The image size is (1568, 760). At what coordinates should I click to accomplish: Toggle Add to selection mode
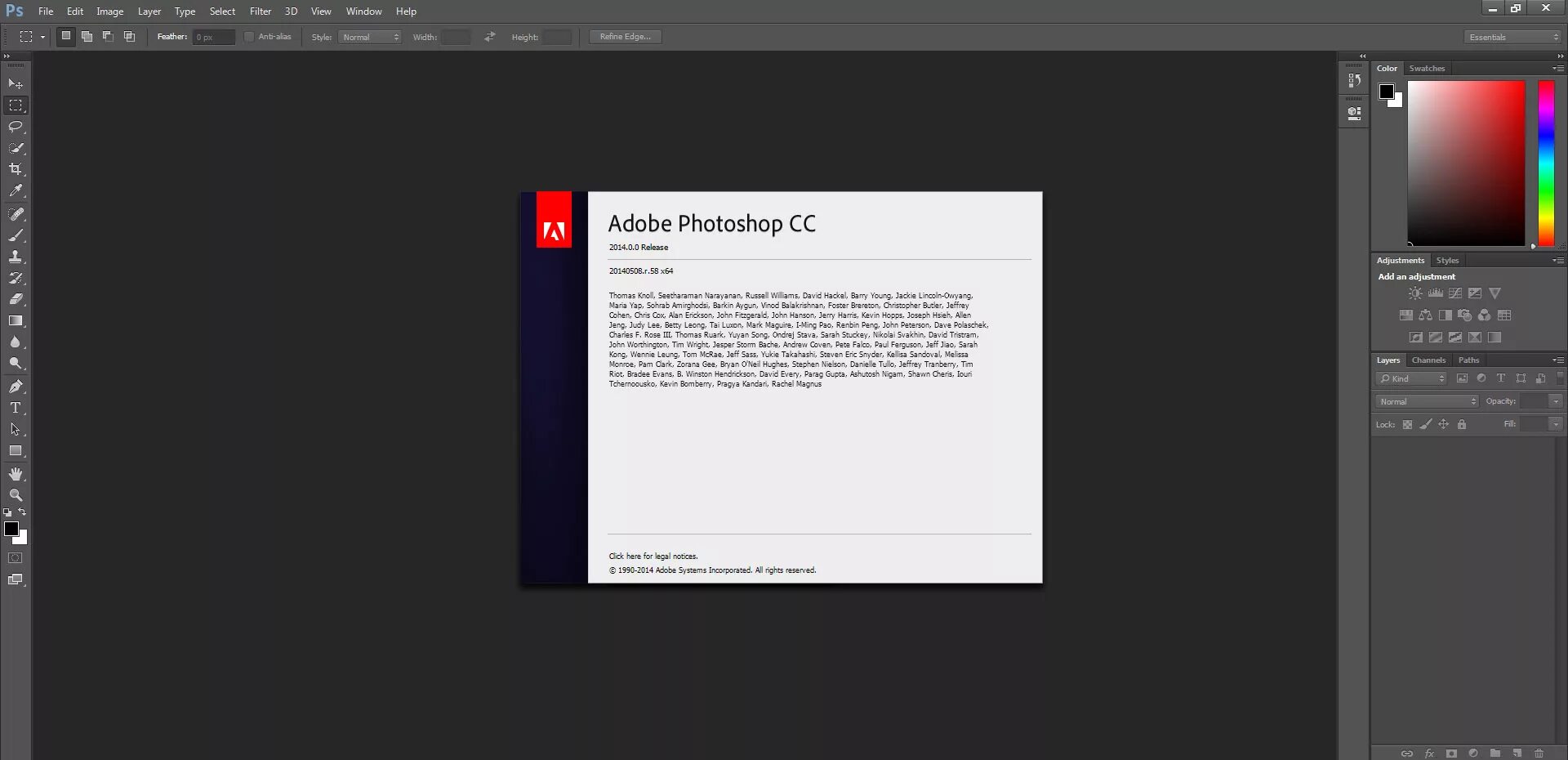pyautogui.click(x=87, y=36)
